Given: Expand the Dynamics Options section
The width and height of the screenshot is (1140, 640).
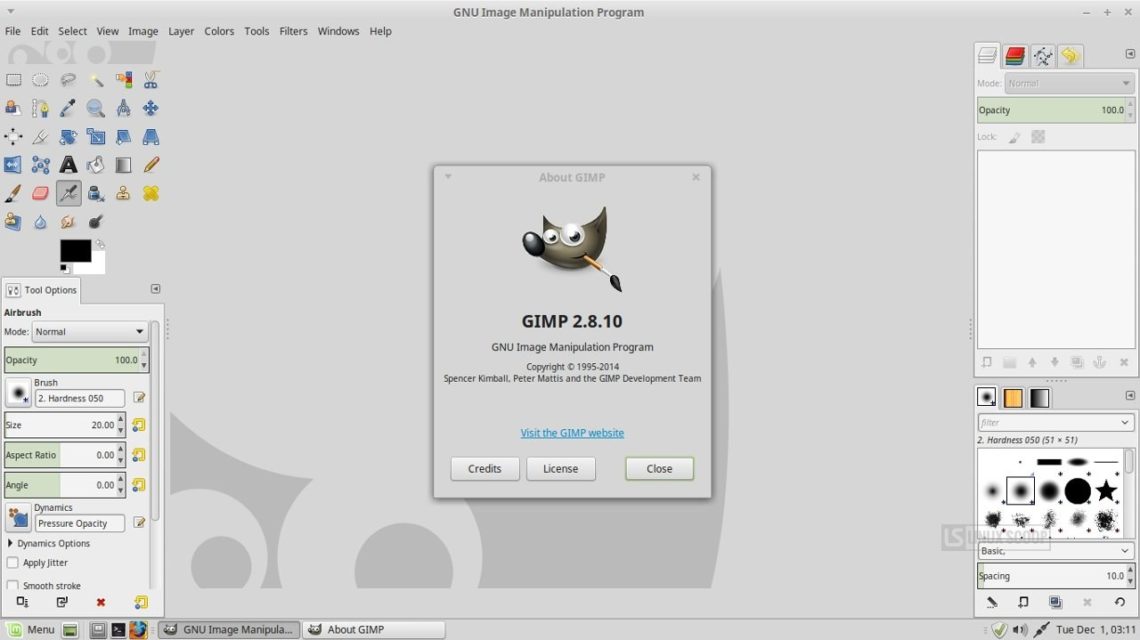Looking at the screenshot, I should click(x=11, y=544).
